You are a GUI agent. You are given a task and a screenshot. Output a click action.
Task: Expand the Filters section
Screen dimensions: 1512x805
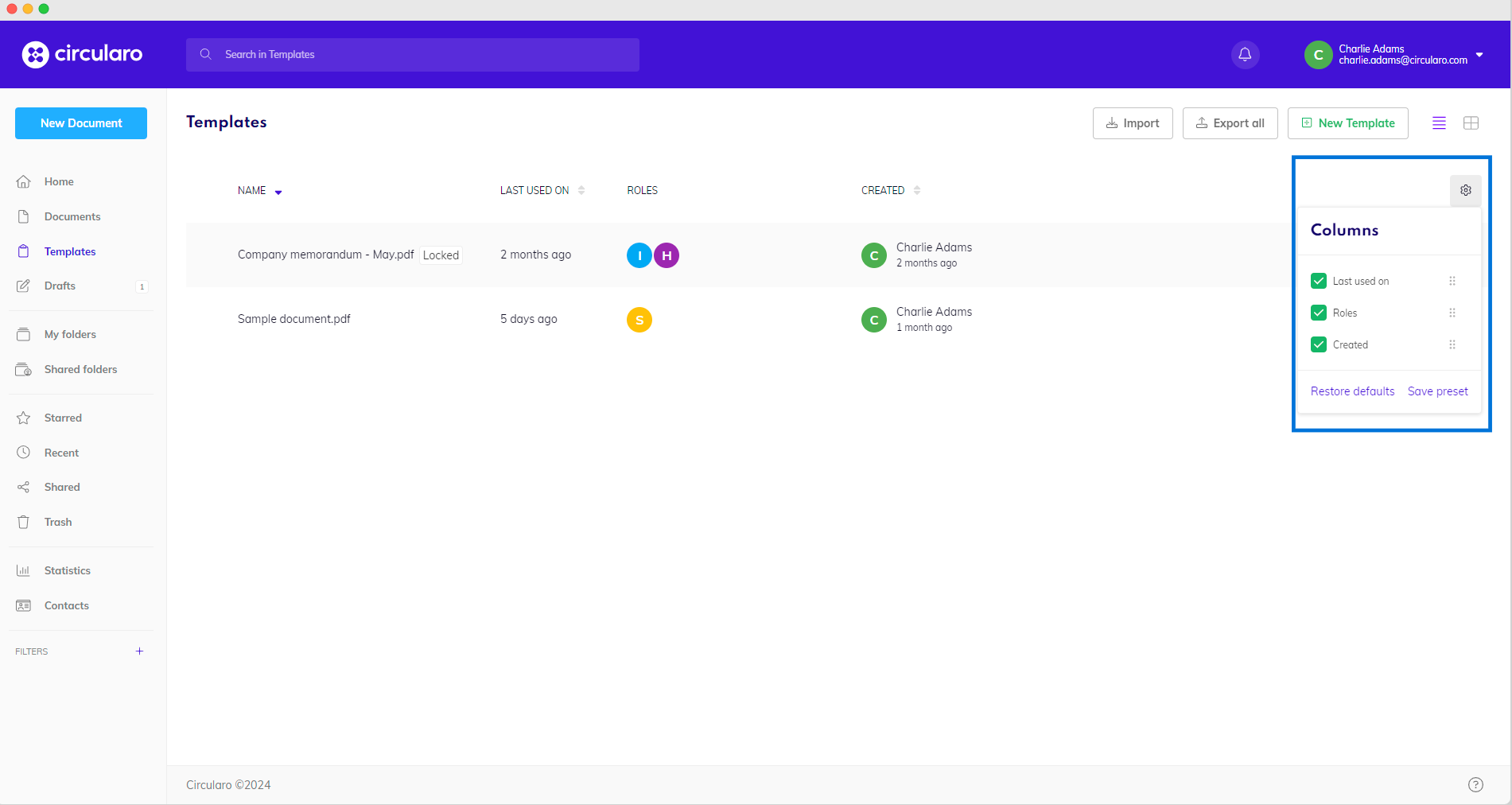point(139,651)
